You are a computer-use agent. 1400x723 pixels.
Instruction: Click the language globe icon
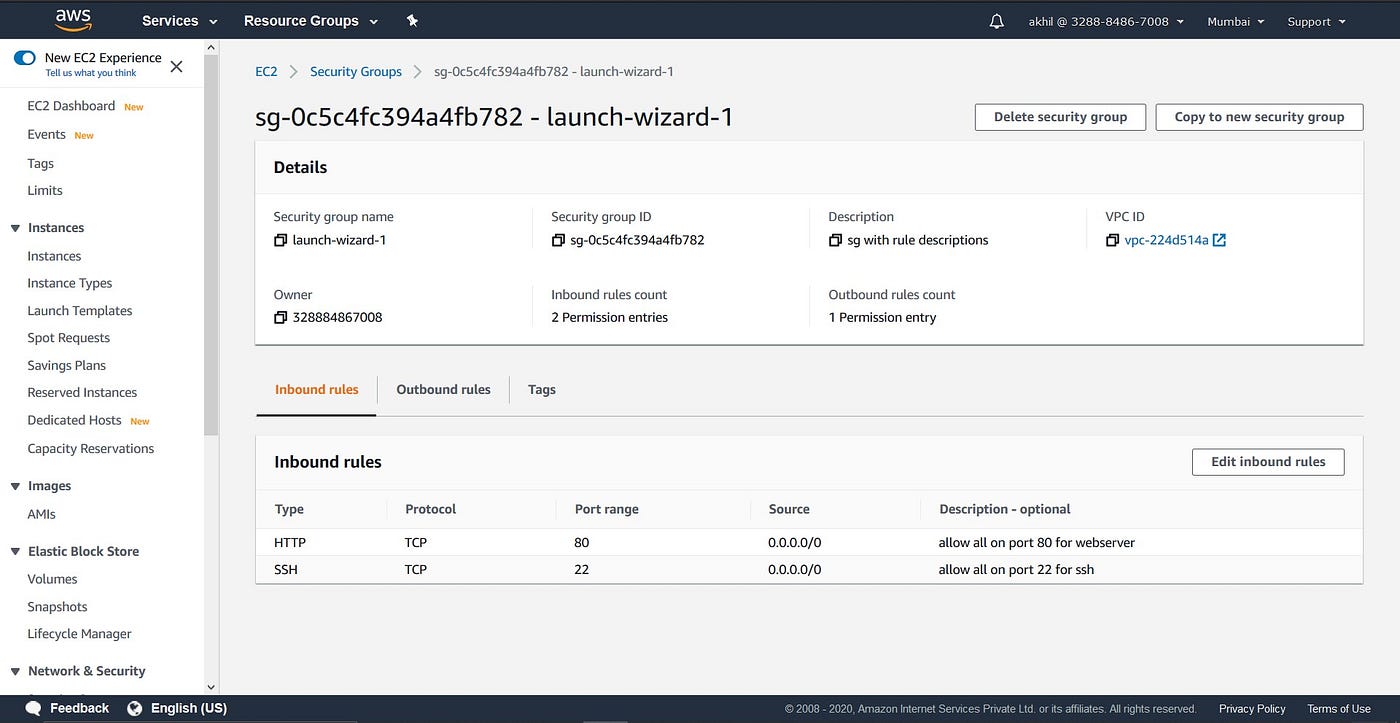135,708
